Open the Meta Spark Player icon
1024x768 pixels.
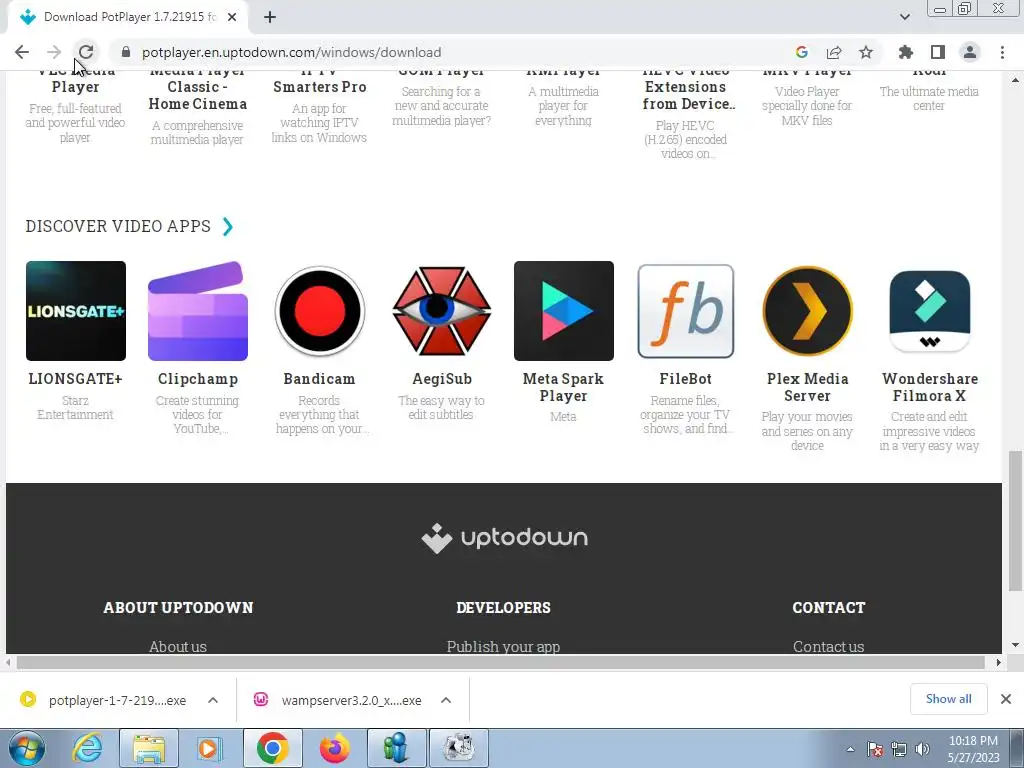click(x=564, y=311)
